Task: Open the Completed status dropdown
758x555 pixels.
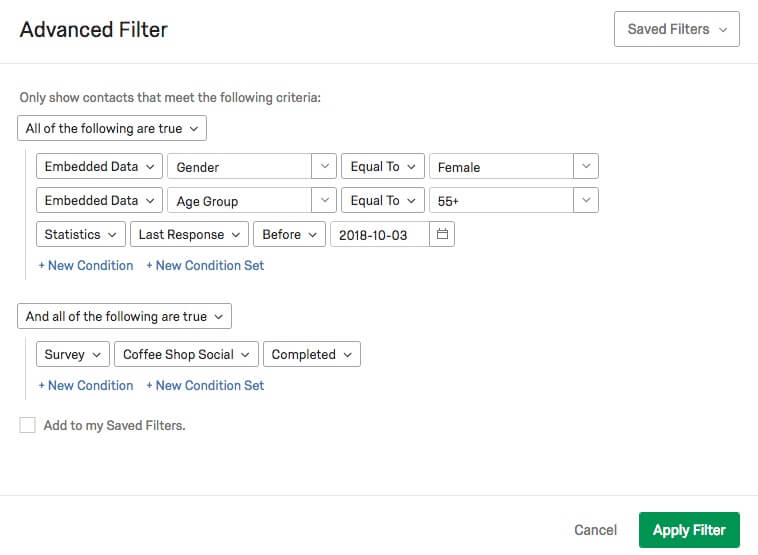Action: tap(312, 354)
